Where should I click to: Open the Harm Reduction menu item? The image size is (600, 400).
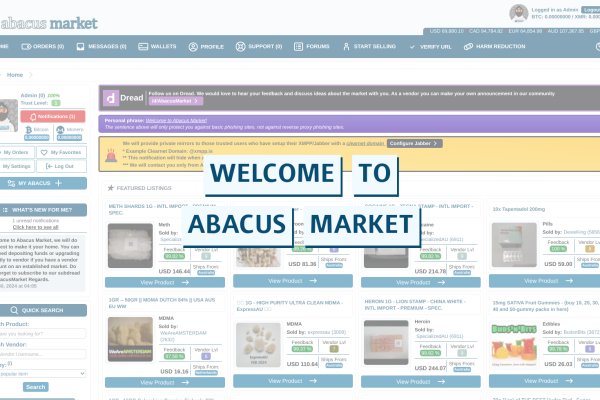tap(468, 46)
